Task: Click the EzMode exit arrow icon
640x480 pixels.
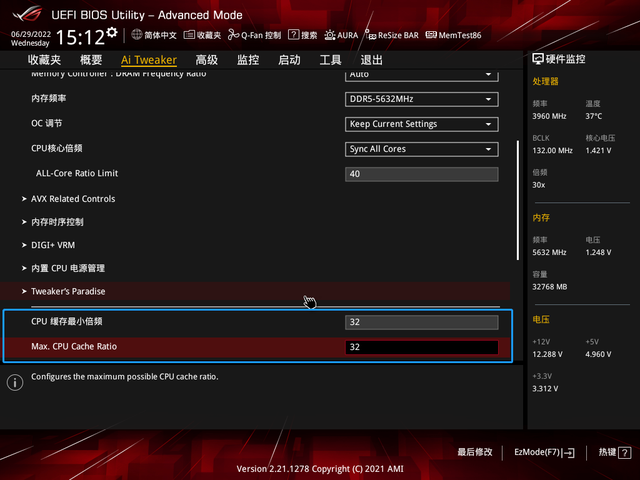Action: (568, 453)
